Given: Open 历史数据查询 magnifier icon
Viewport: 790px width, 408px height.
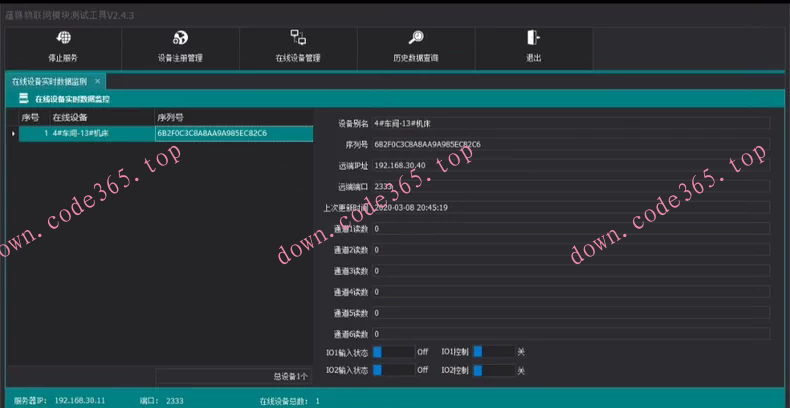Looking at the screenshot, I should pos(416,38).
